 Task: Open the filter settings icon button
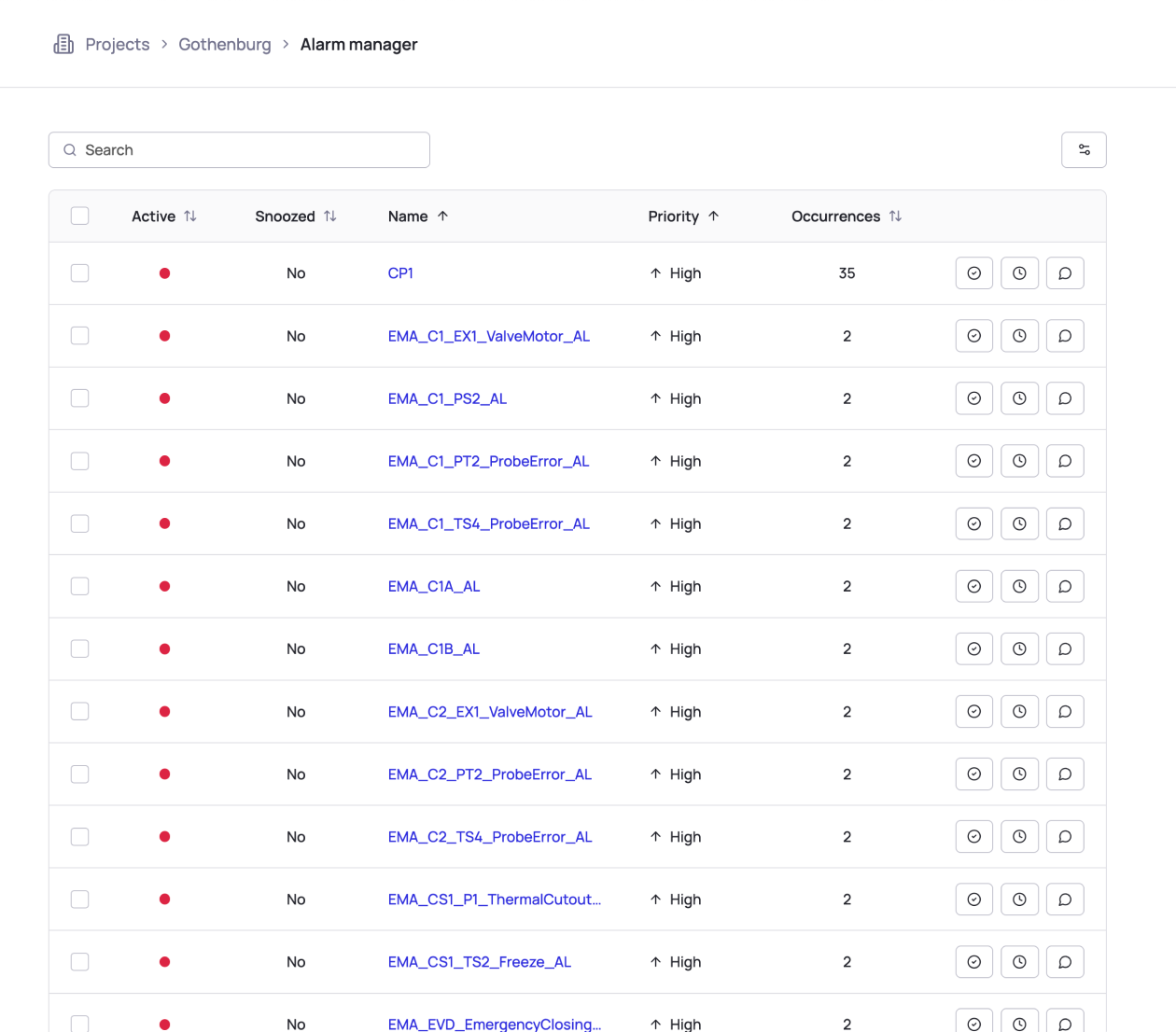coord(1084,150)
